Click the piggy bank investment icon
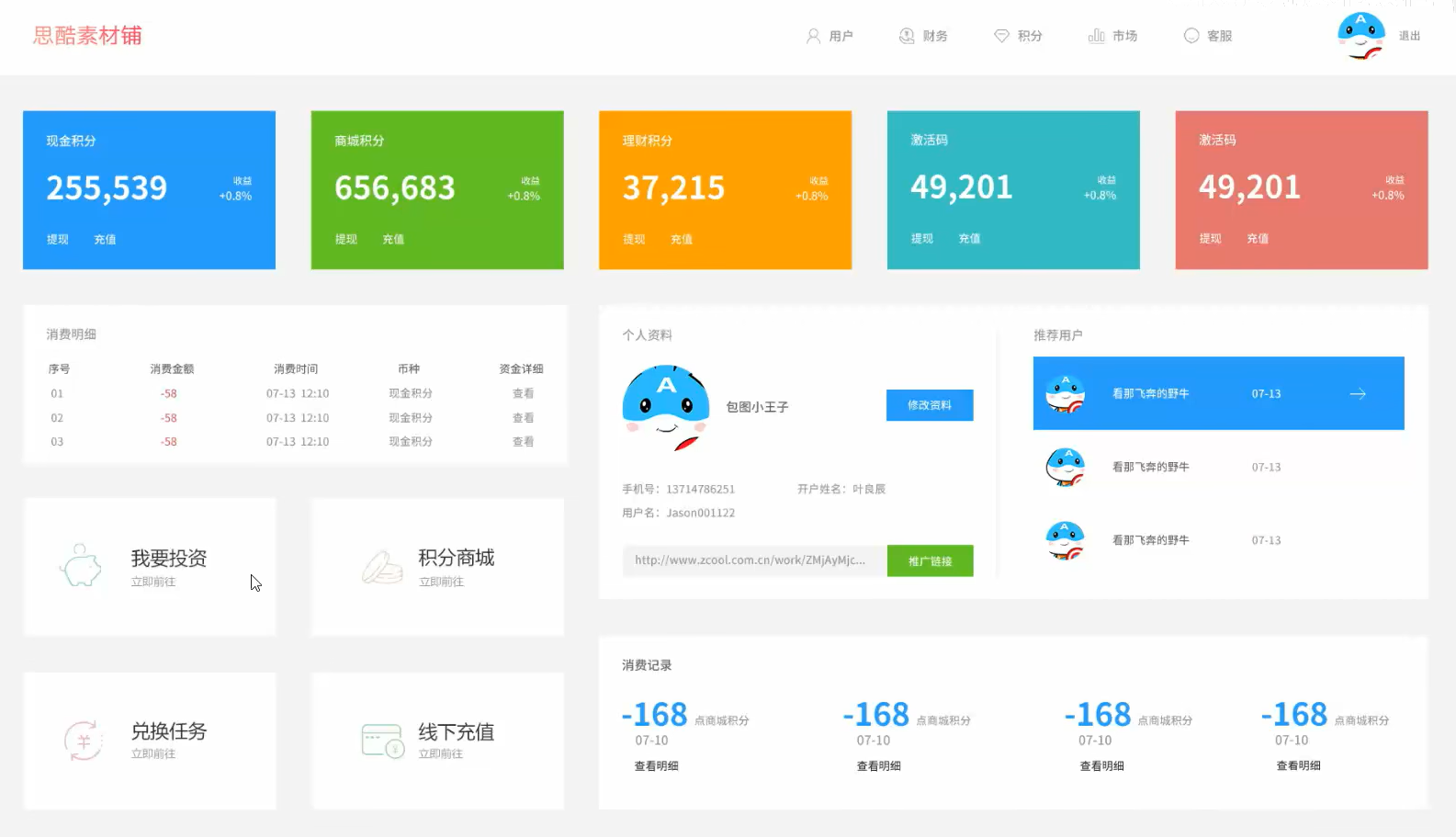Screen dimensions: 1456x837 [x=81, y=565]
